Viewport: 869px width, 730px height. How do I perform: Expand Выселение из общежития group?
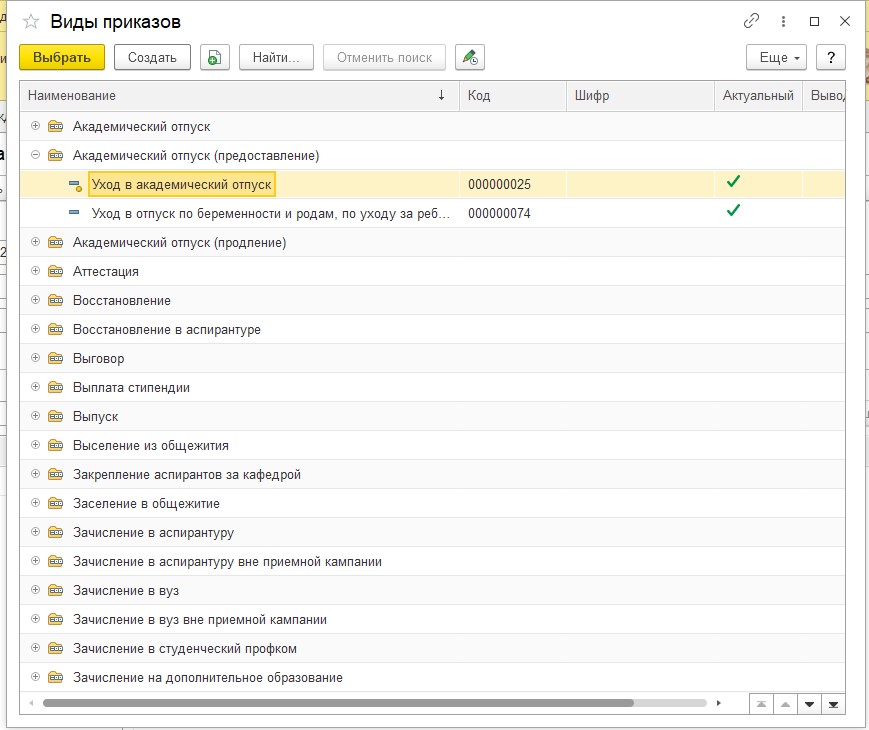tap(35, 445)
